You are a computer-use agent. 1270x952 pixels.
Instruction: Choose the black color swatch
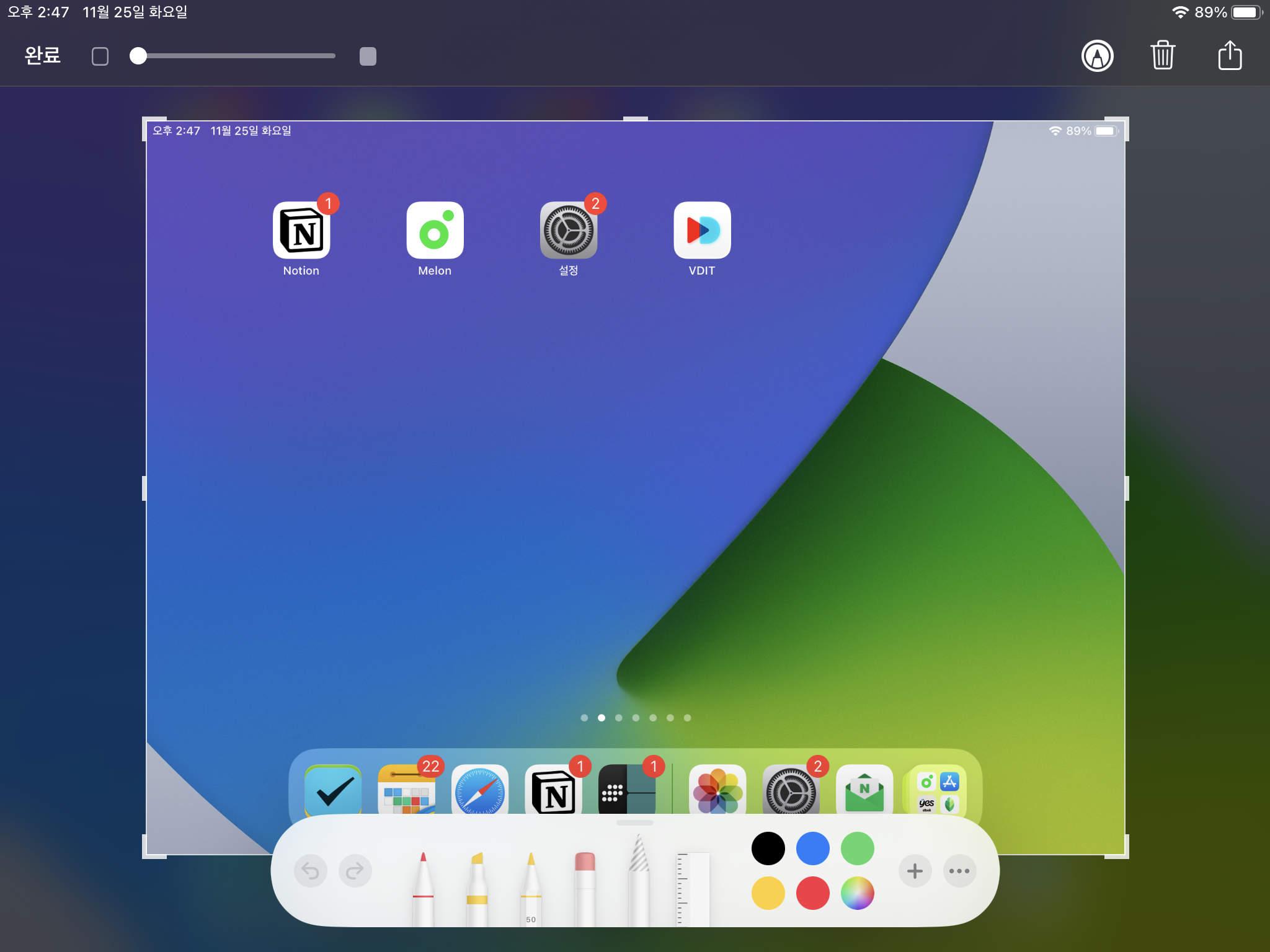click(x=768, y=848)
